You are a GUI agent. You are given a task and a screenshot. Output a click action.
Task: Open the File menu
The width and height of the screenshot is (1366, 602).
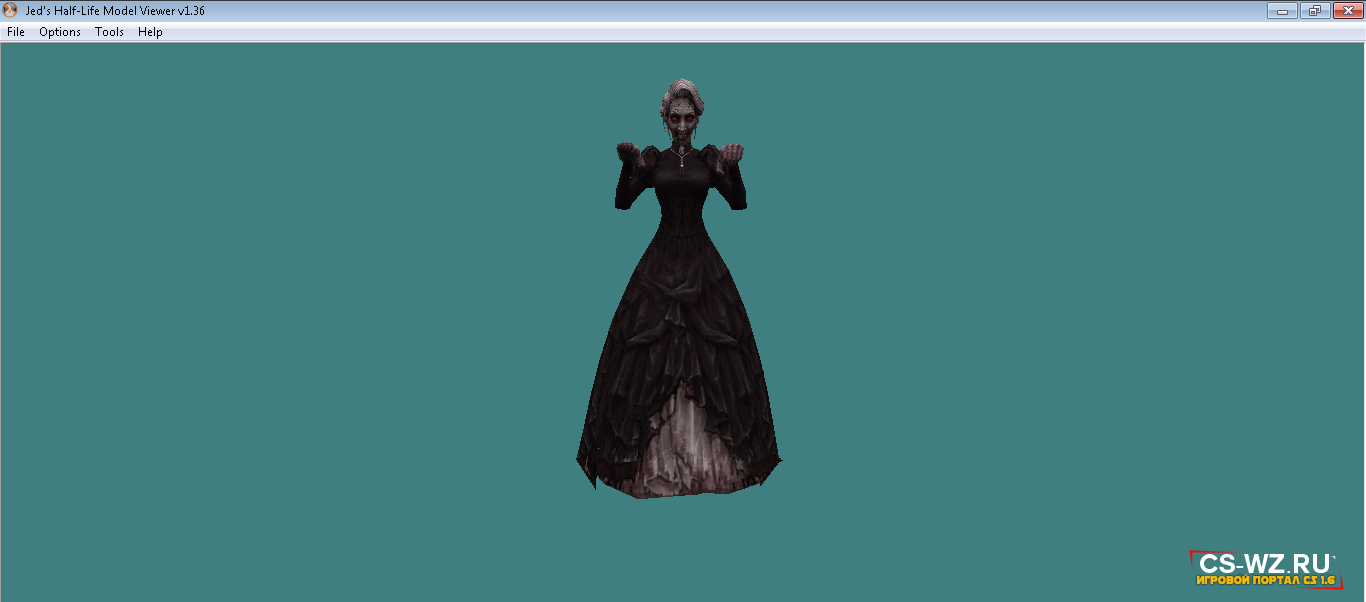[15, 32]
